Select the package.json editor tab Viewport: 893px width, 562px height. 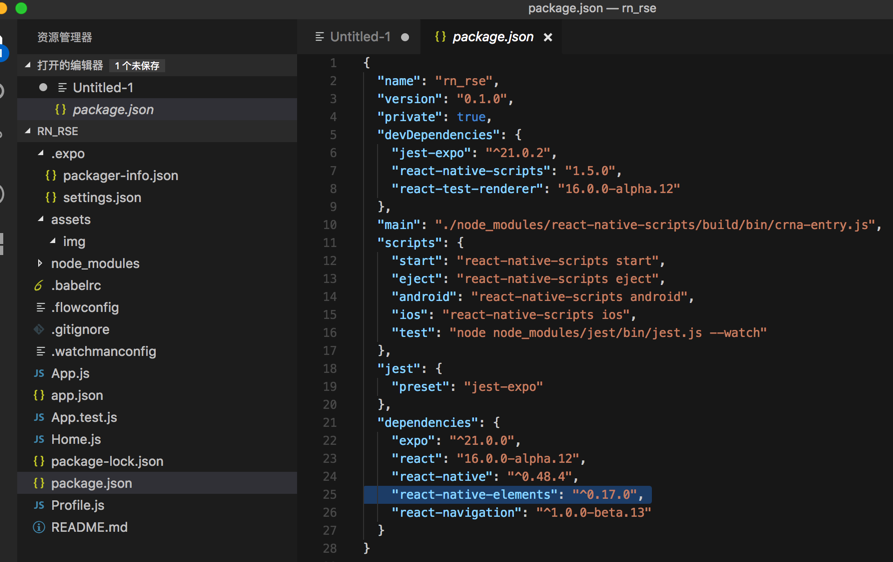click(x=492, y=37)
